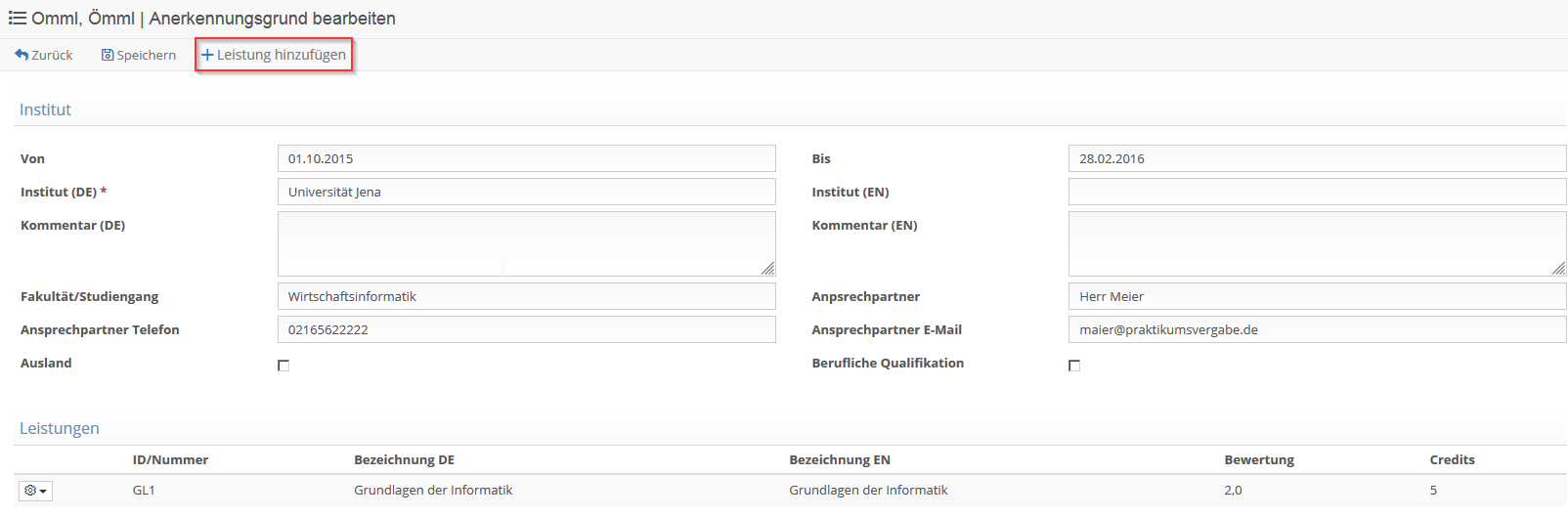Enable the Berufliche Qualifikation checkbox
1568x518 pixels.
tap(1074, 366)
